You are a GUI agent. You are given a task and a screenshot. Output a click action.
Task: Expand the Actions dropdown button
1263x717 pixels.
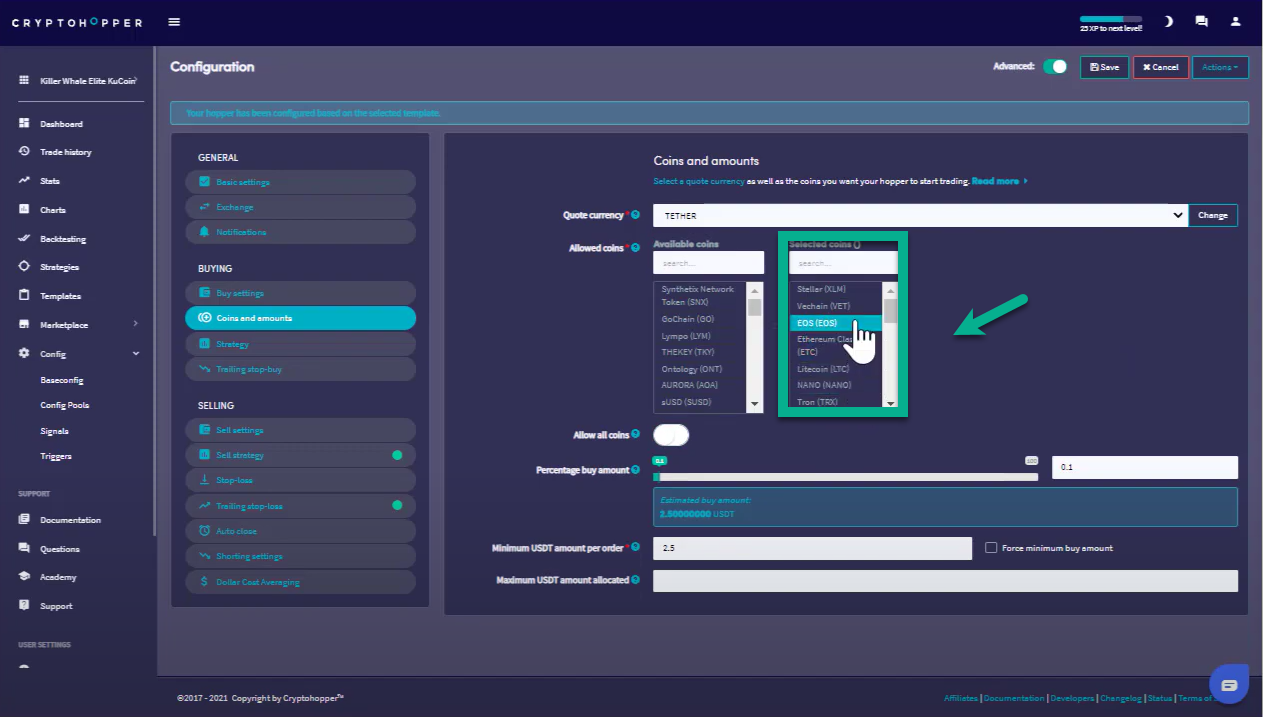click(x=1219, y=67)
